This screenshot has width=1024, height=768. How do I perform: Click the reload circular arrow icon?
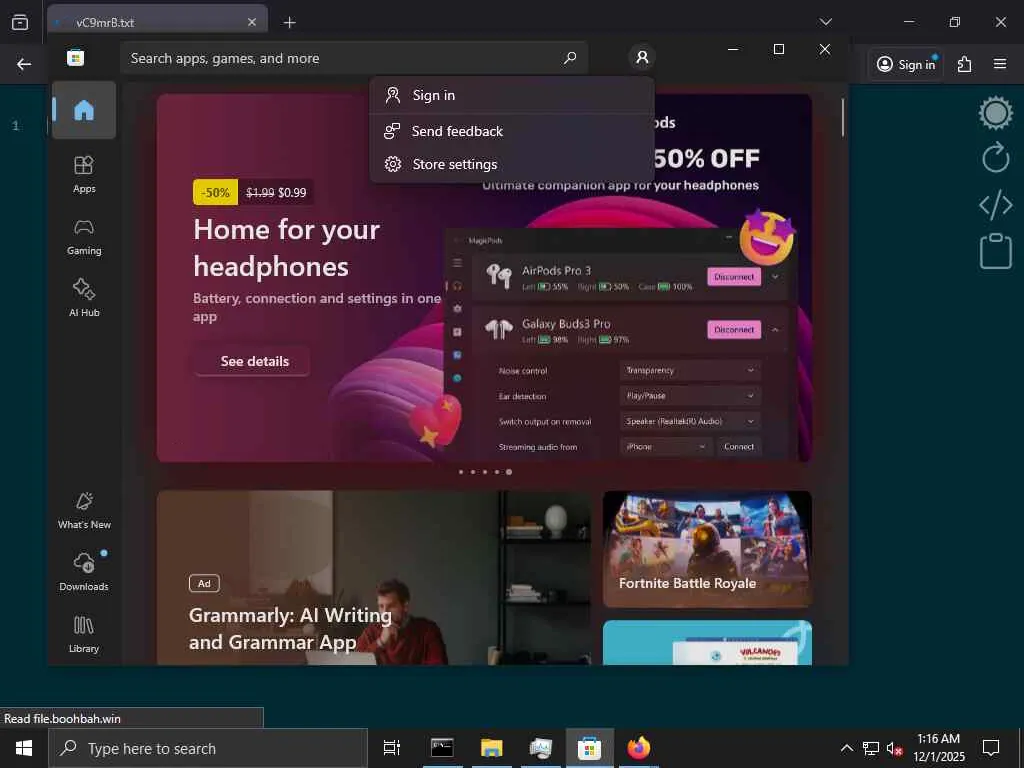click(x=995, y=157)
